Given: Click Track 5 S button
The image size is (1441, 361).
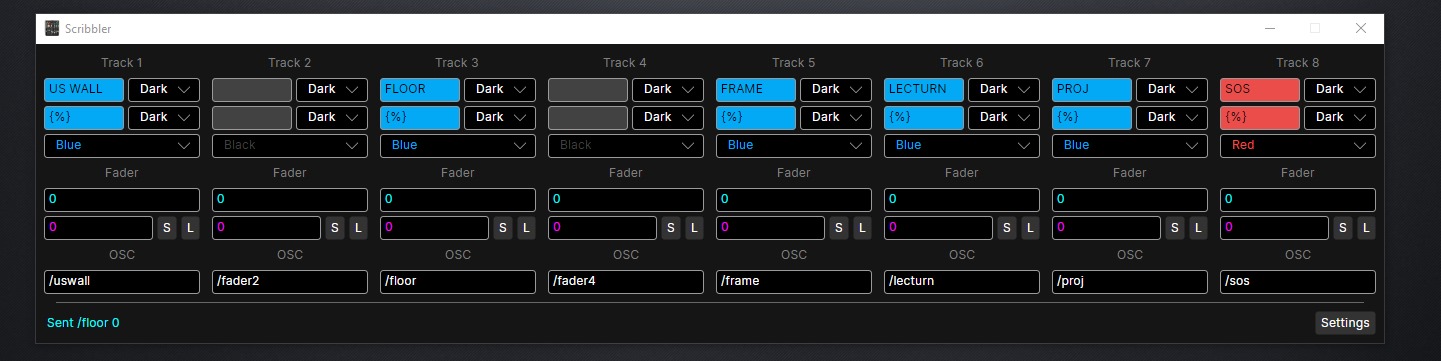Looking at the screenshot, I should tap(839, 228).
